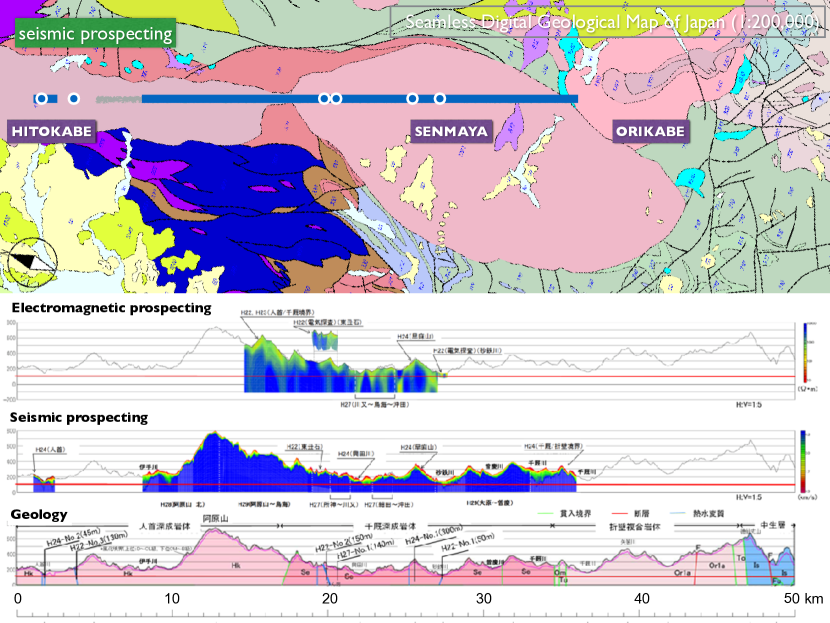The width and height of the screenshot is (830, 623).
Task: Click the H:V=1:5 label in the electromagnetic panel
Action: (748, 404)
